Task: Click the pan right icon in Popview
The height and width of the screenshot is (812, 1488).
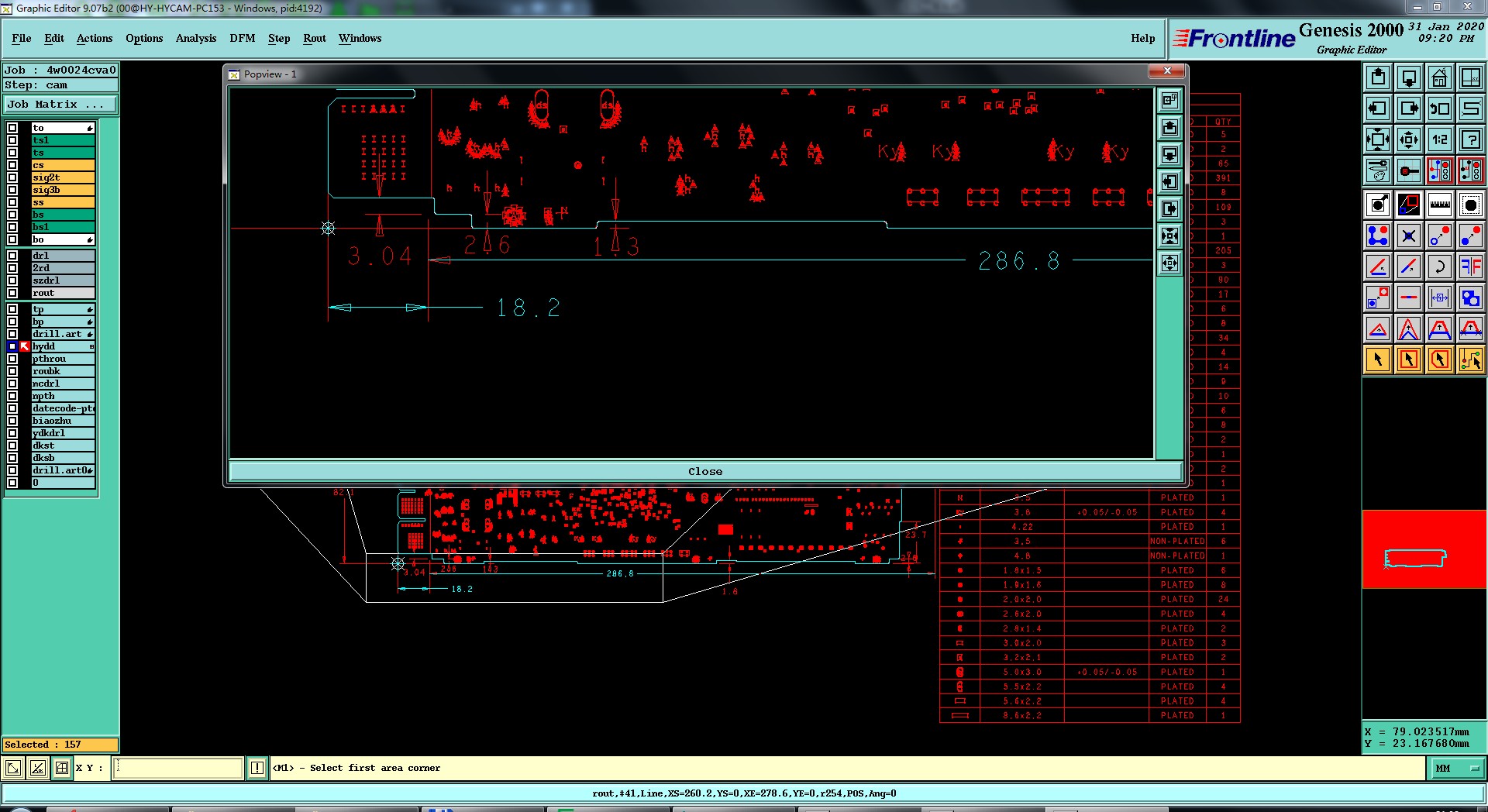Action: [x=1169, y=208]
